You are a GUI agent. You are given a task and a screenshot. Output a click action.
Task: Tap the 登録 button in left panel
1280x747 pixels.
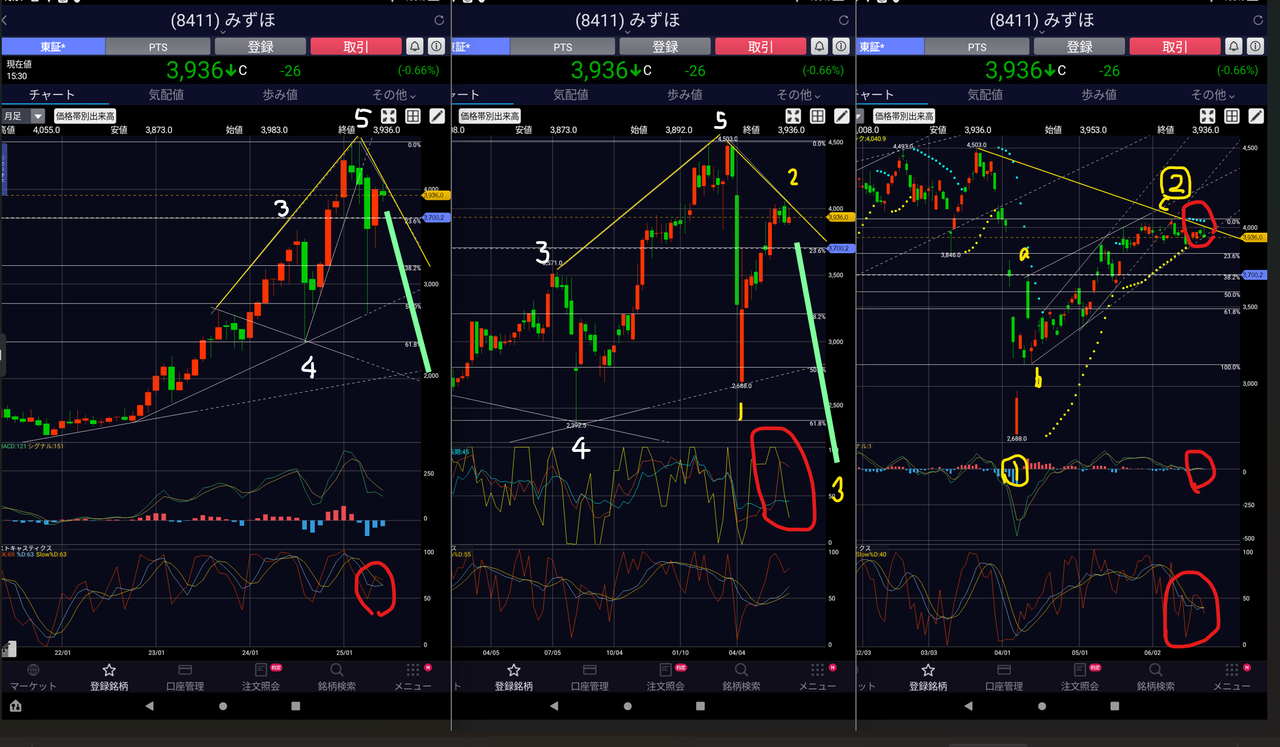pyautogui.click(x=260, y=46)
